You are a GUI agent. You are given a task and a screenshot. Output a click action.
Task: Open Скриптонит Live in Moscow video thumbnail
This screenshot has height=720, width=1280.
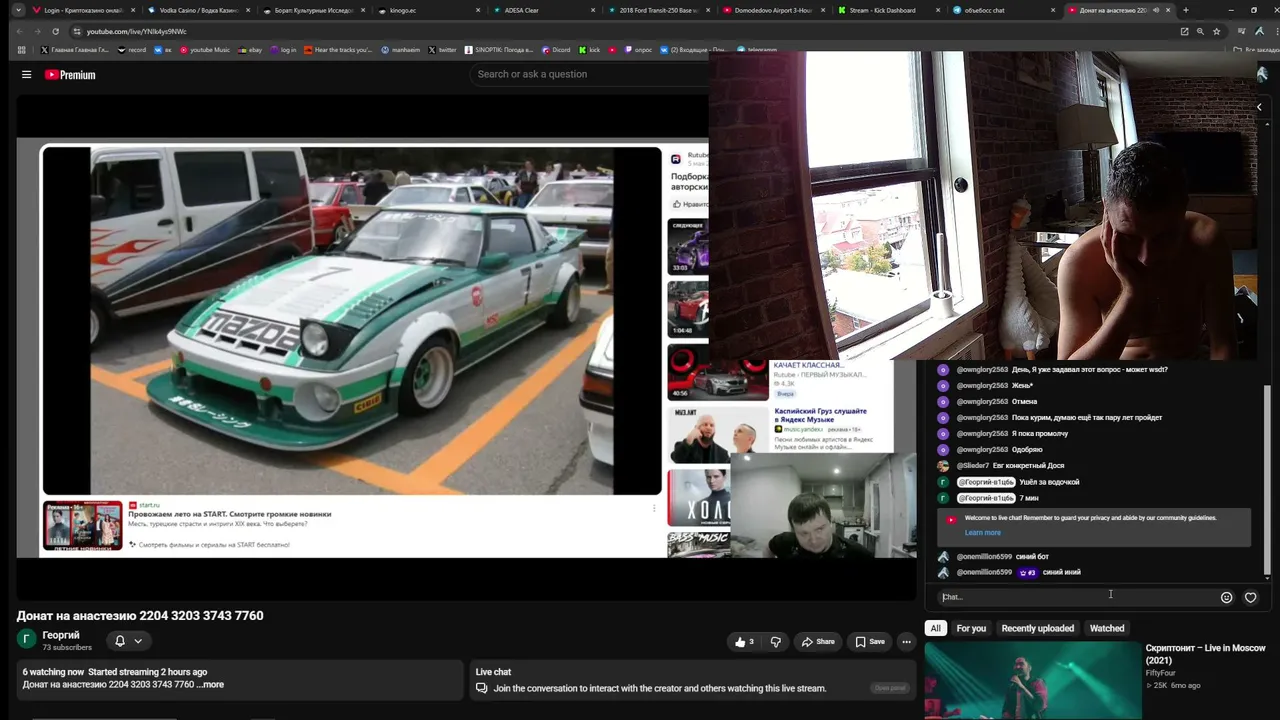coord(1032,681)
